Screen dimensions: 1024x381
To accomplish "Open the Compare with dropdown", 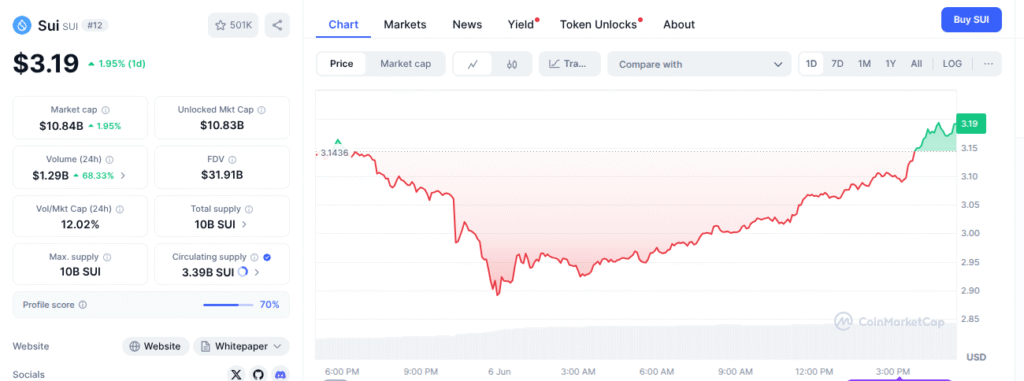I will [699, 64].
